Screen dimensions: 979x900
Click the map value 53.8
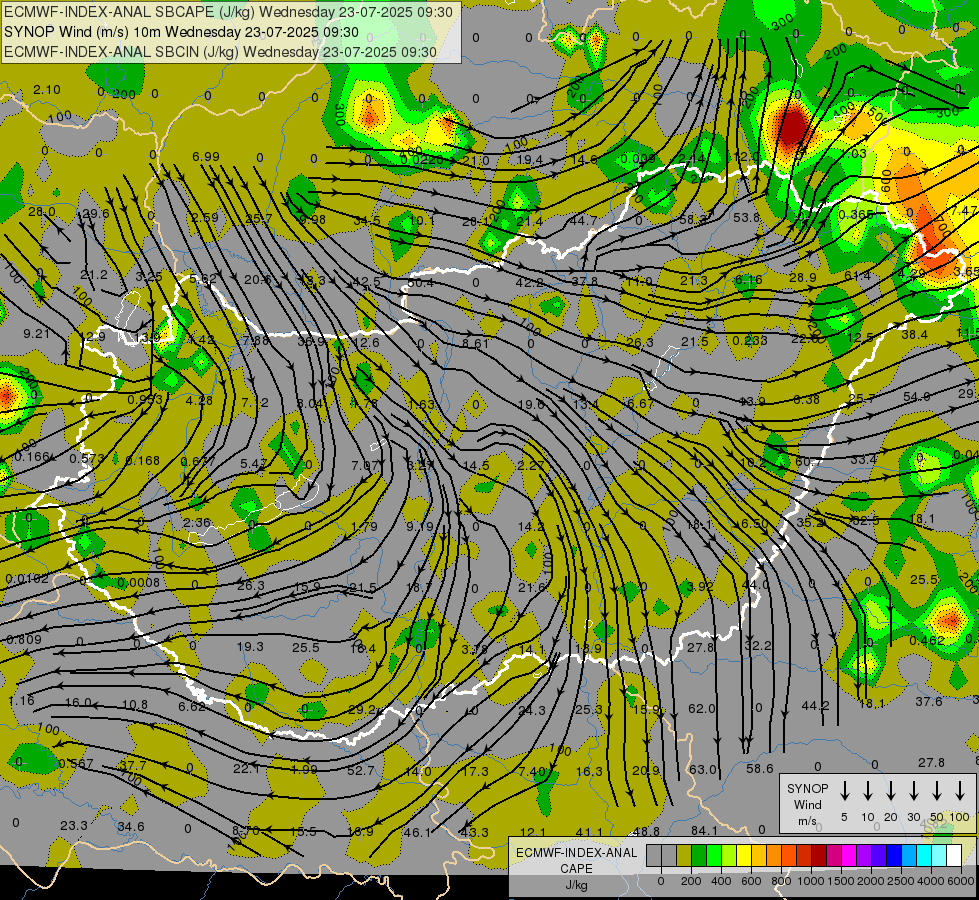(x=746, y=217)
